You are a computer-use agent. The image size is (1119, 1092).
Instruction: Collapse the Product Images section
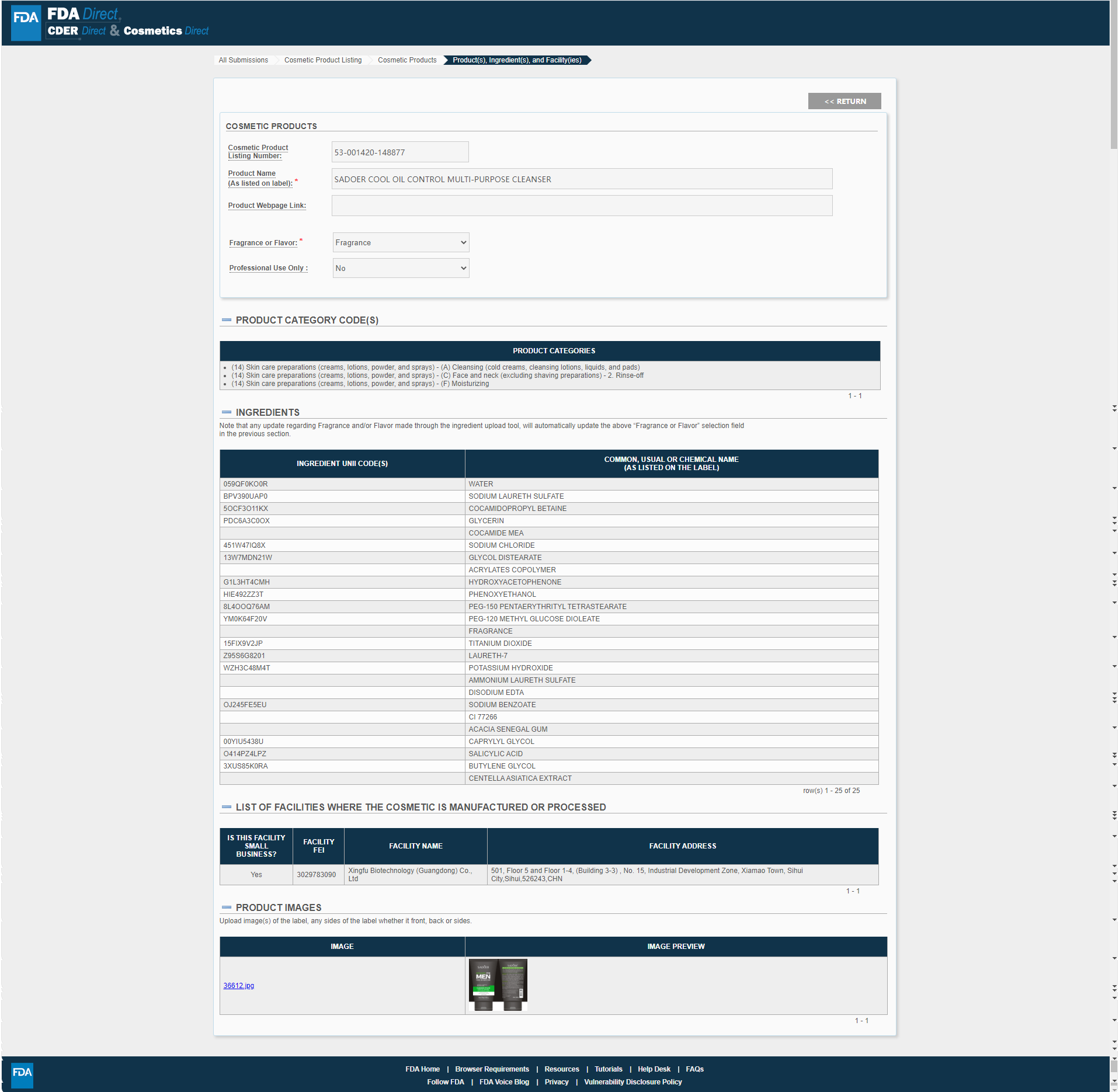pos(227,907)
